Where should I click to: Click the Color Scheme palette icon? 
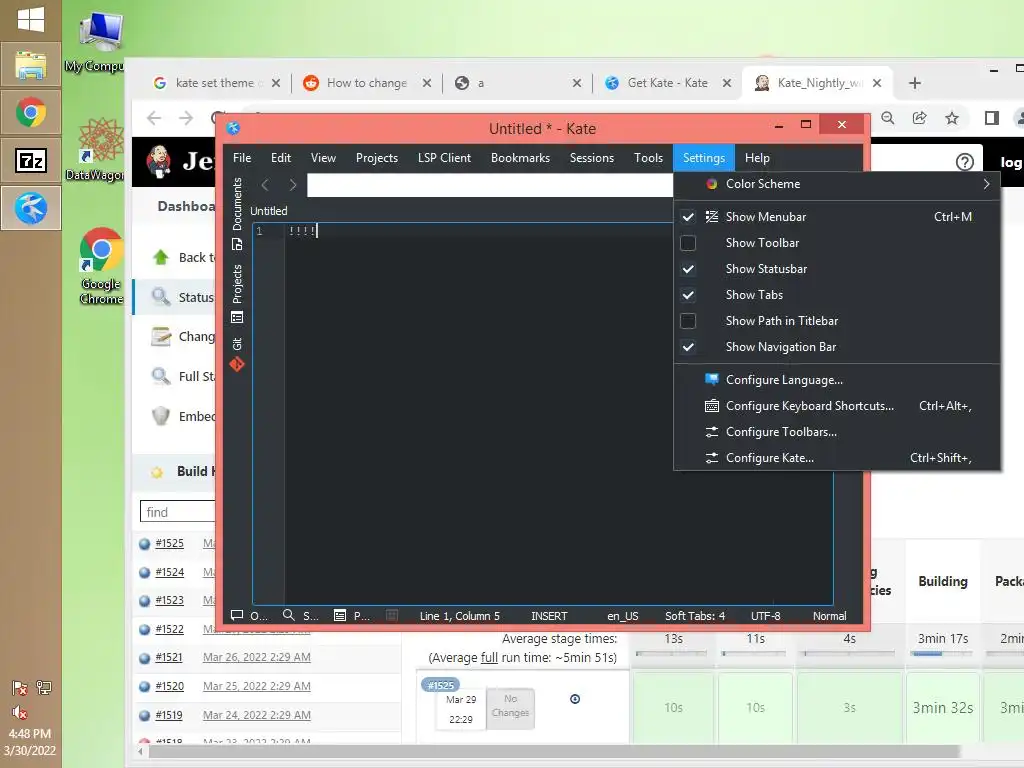point(712,184)
